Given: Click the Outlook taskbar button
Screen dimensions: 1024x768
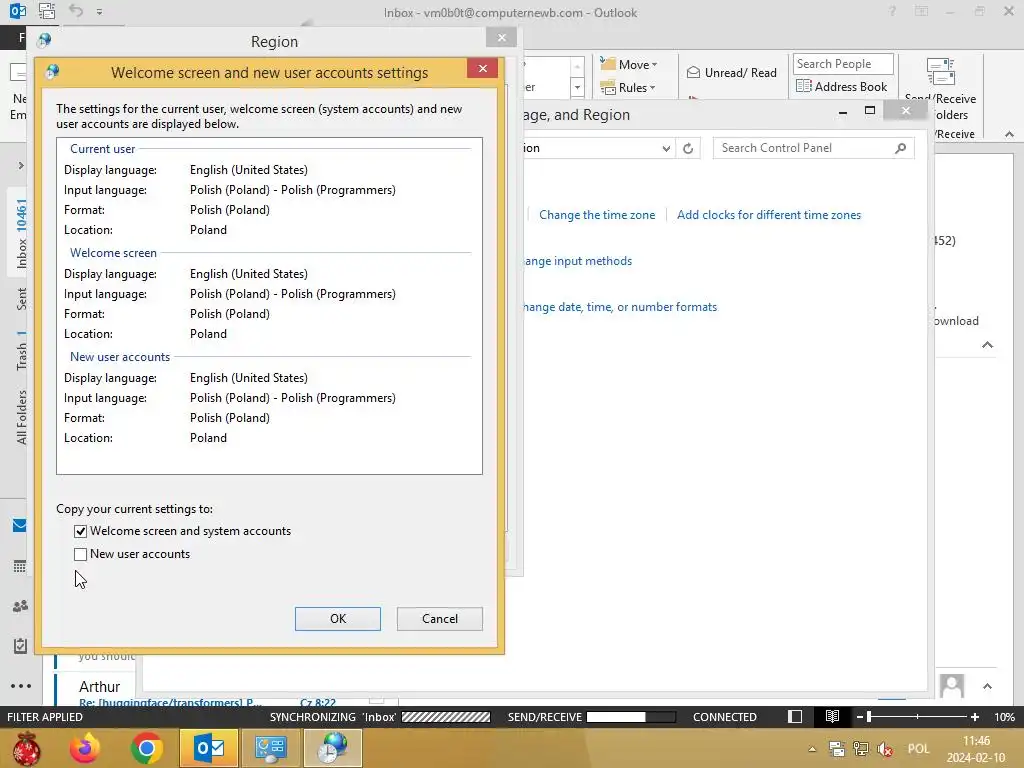Looking at the screenshot, I should pyautogui.click(x=209, y=748).
